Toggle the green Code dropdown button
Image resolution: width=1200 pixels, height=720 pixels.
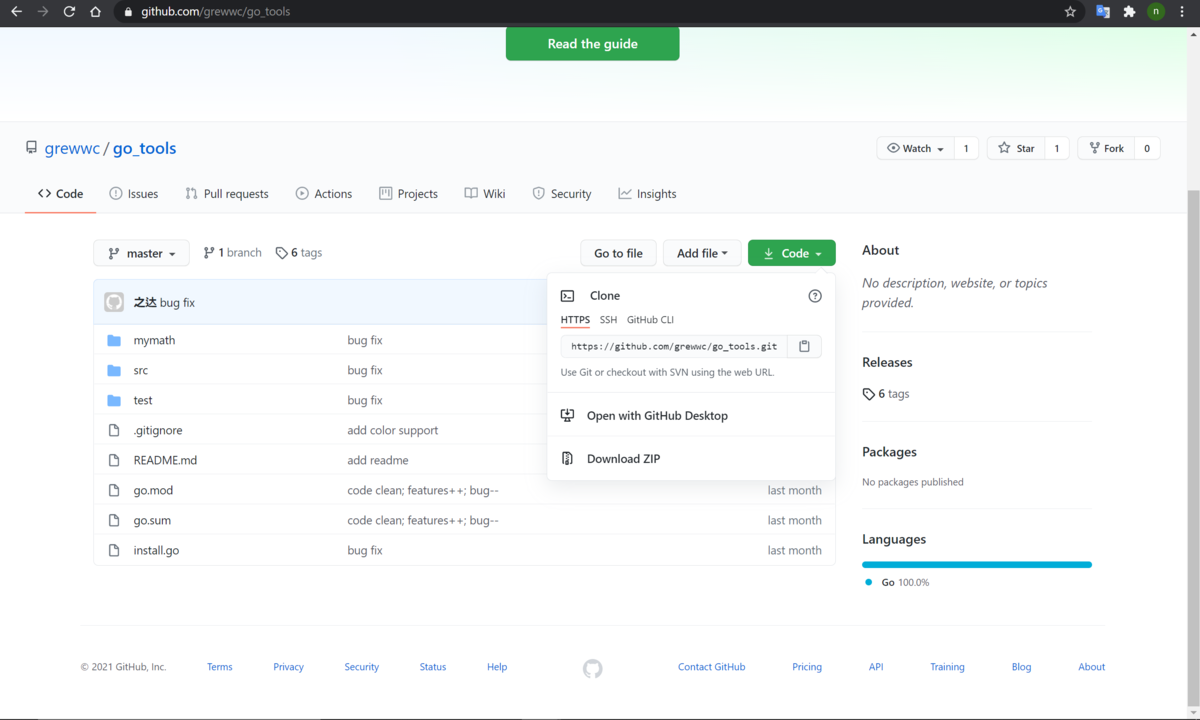coord(791,253)
